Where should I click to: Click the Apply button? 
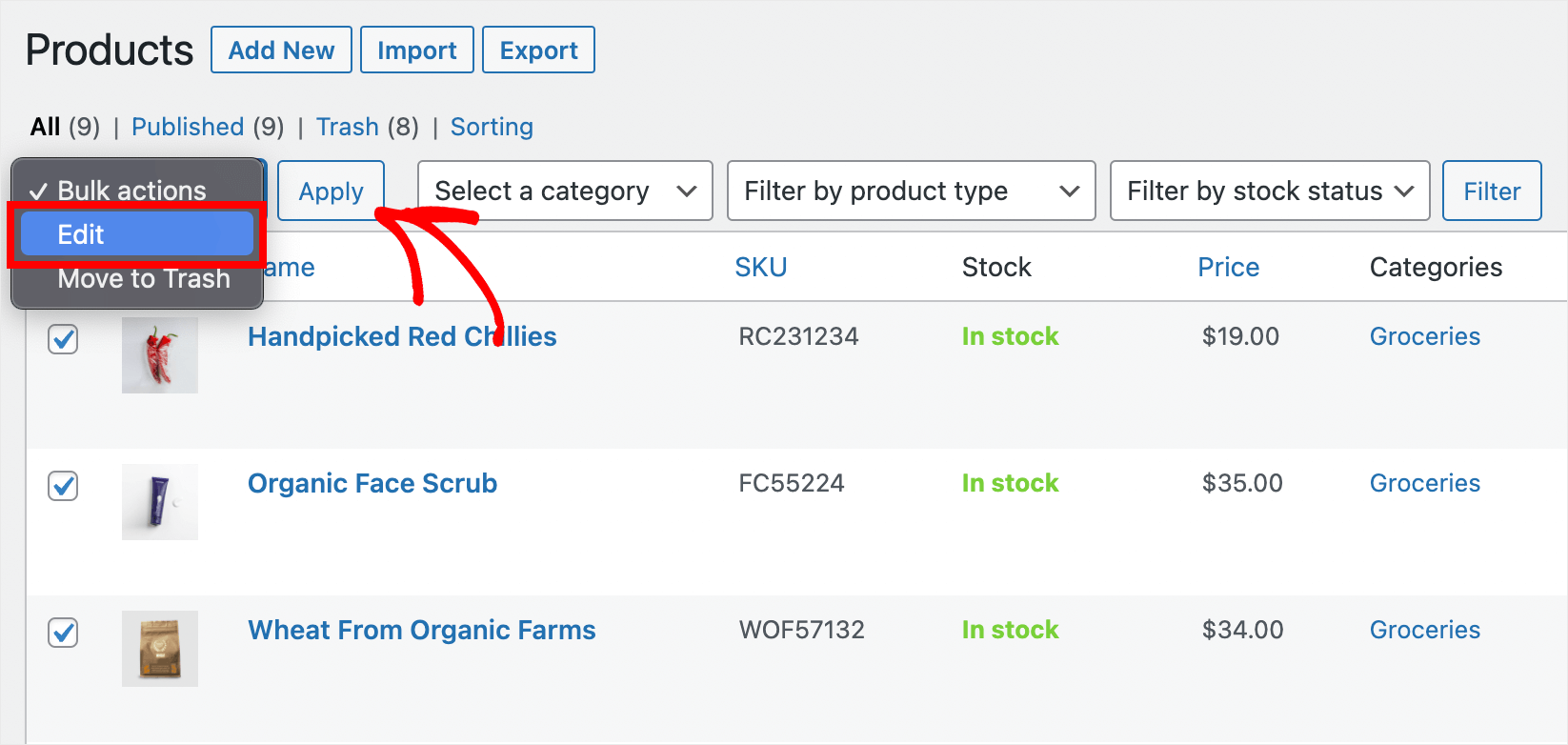tap(330, 191)
